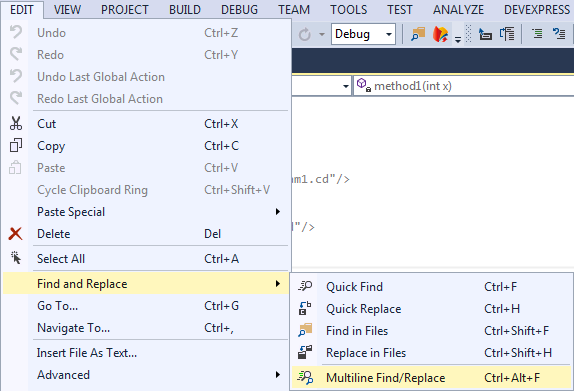The width and height of the screenshot is (574, 391).
Task: Choose Cut from the Edit menu
Action: 146,124
